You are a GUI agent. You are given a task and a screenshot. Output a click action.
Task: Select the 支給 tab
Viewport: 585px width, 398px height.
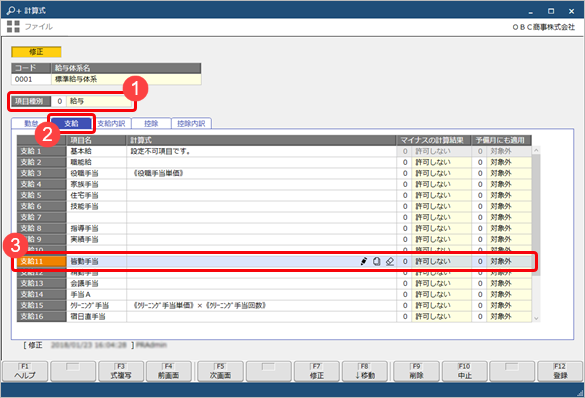[x=71, y=123]
